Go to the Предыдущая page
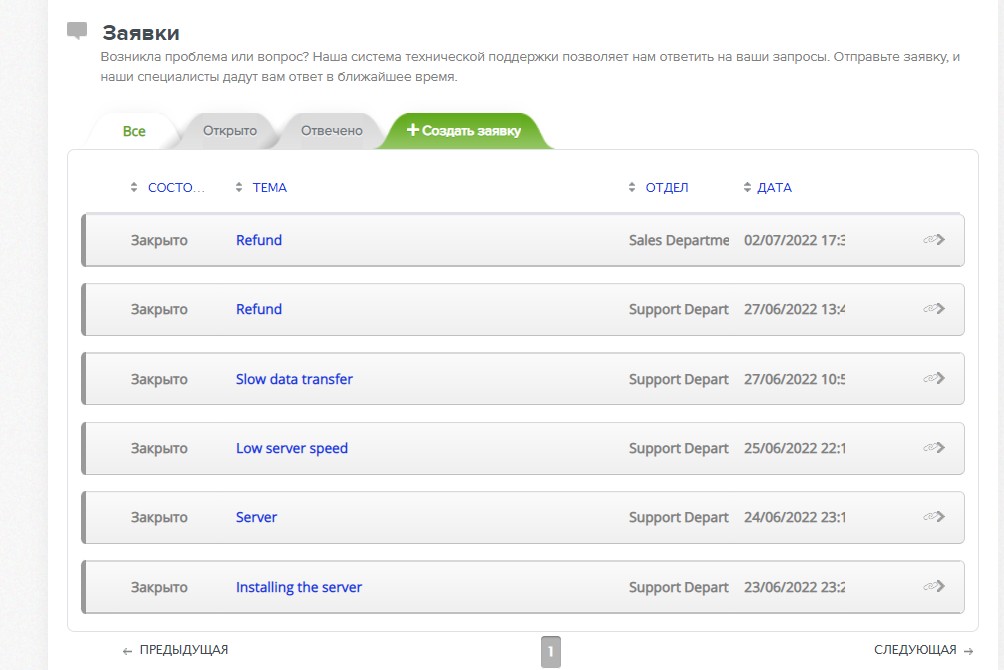Screen dimensions: 1004x670 pos(184,650)
